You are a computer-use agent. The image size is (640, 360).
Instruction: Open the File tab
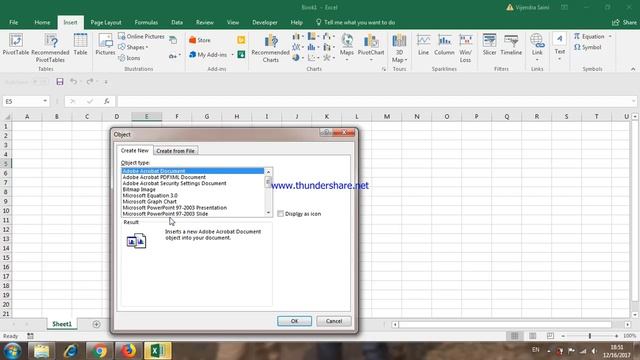[x=13, y=22]
